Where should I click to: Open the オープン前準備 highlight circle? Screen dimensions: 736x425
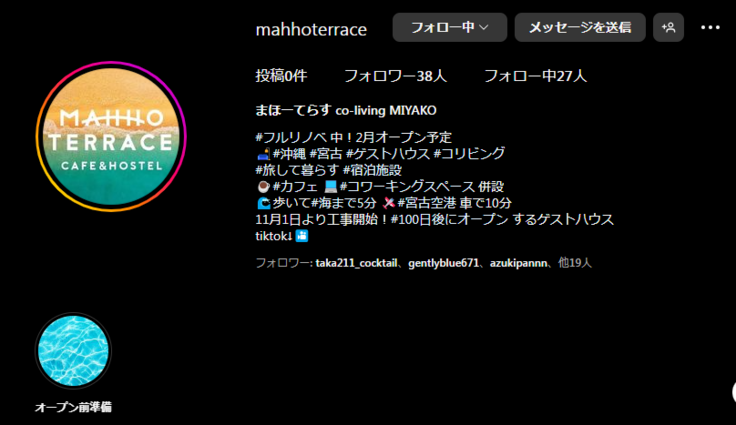(73, 351)
